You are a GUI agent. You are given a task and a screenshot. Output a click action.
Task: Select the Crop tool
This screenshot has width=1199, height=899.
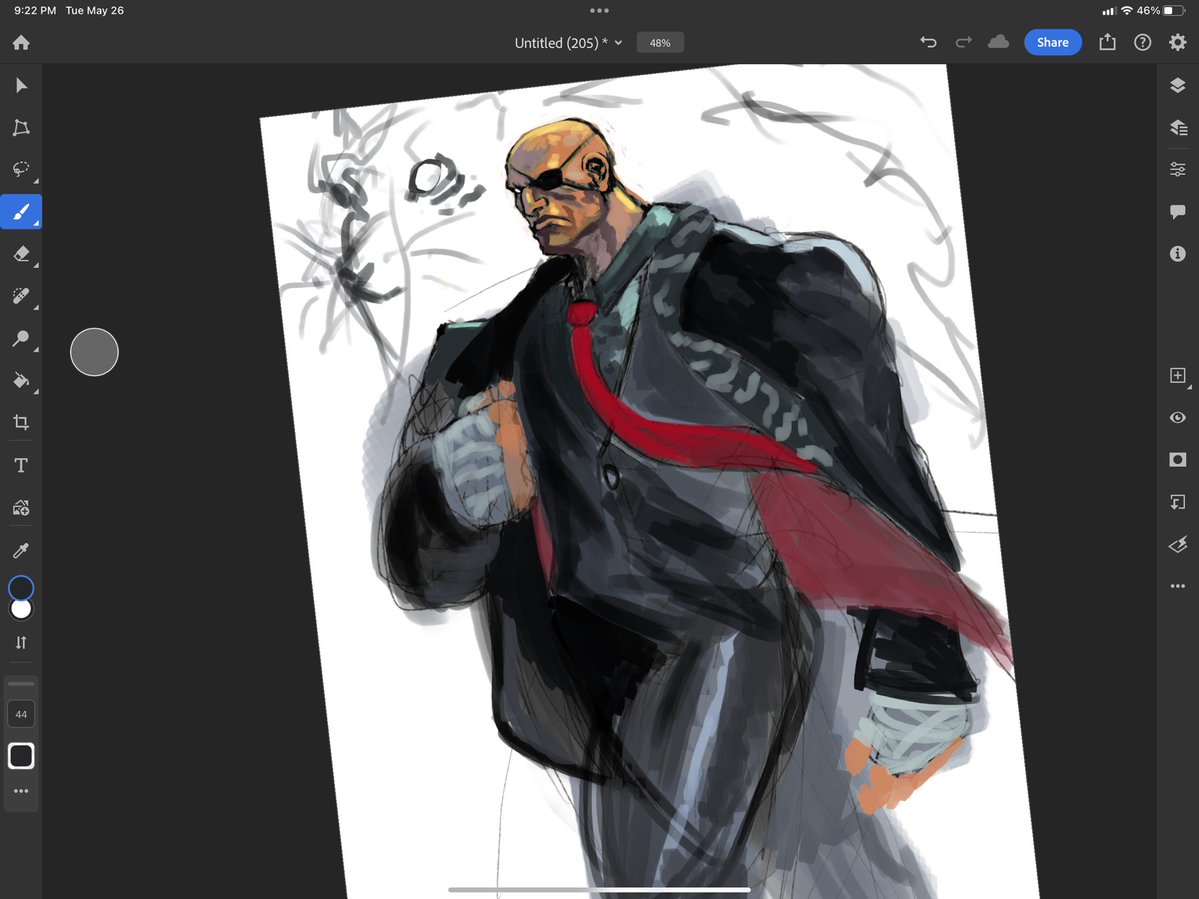click(x=21, y=422)
